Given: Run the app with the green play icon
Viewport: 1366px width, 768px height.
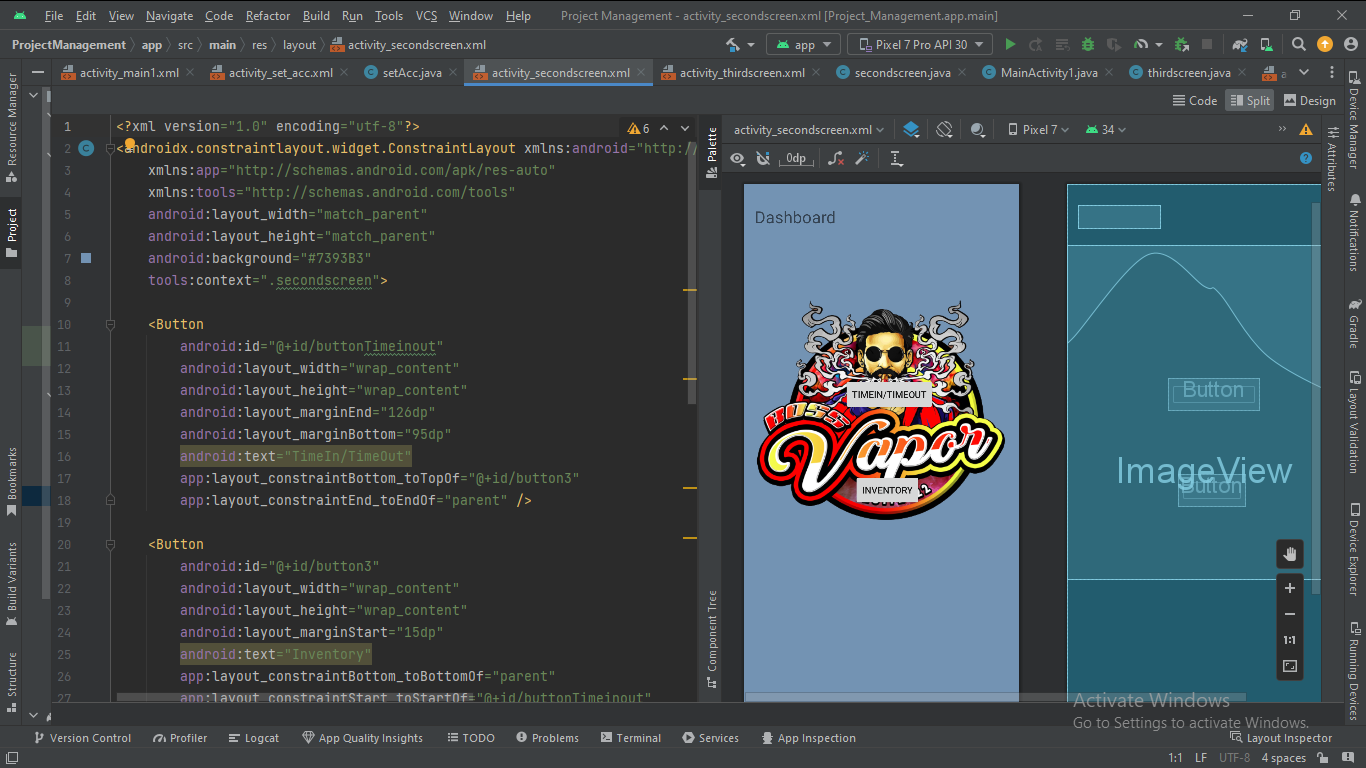Looking at the screenshot, I should [x=1010, y=45].
